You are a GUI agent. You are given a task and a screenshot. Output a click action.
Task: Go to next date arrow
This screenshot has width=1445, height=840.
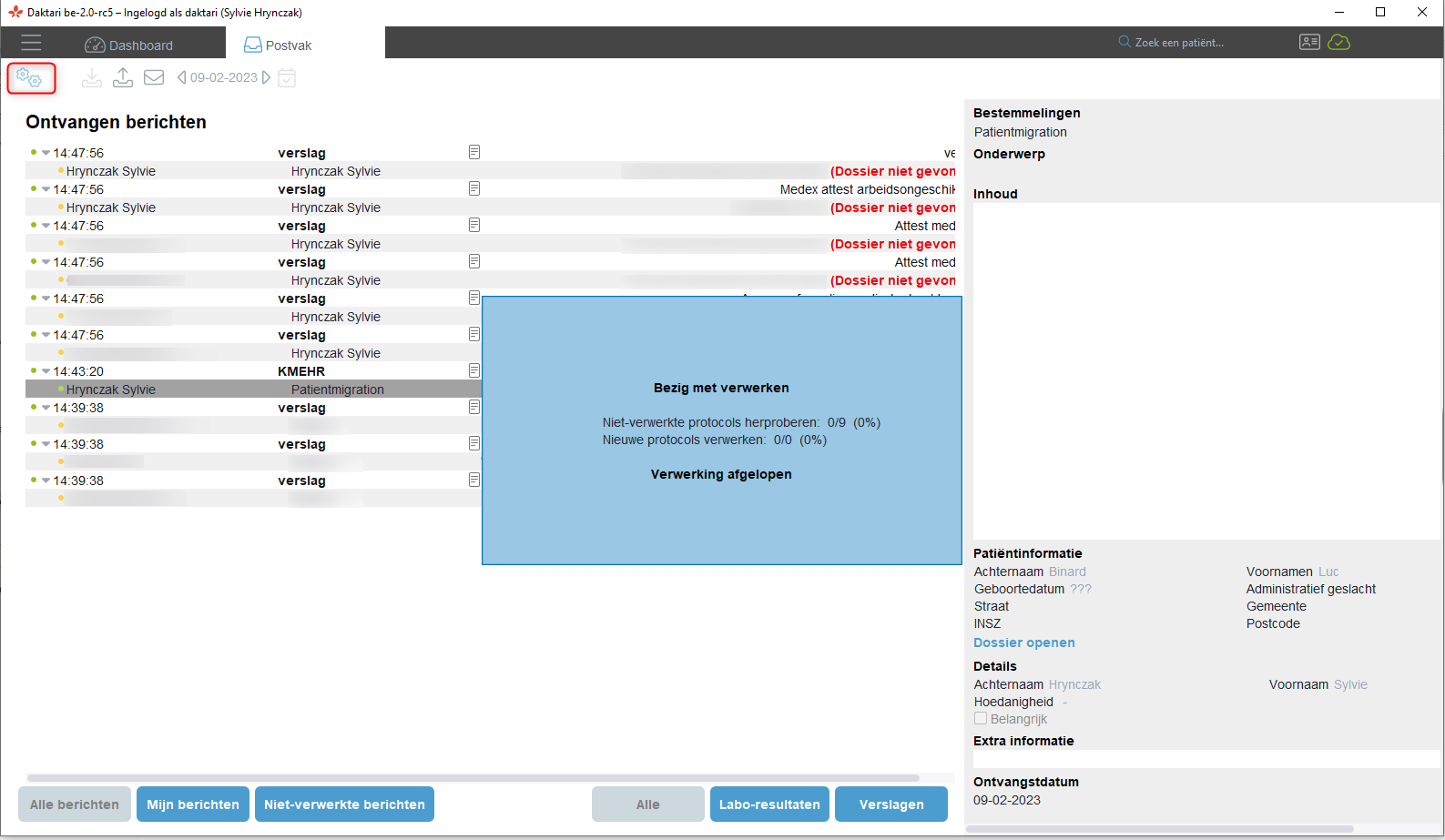(x=266, y=78)
